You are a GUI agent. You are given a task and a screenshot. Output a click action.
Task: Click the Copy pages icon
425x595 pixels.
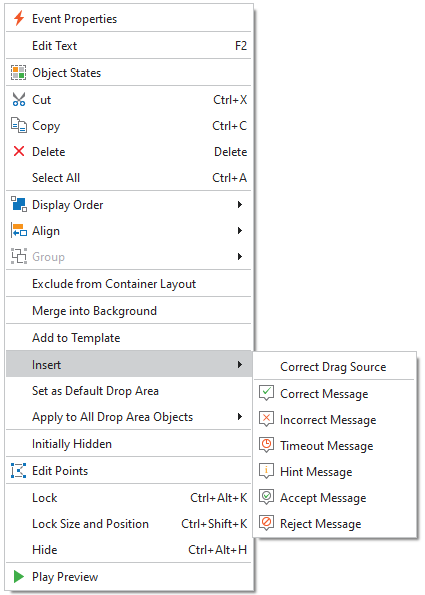[19, 126]
